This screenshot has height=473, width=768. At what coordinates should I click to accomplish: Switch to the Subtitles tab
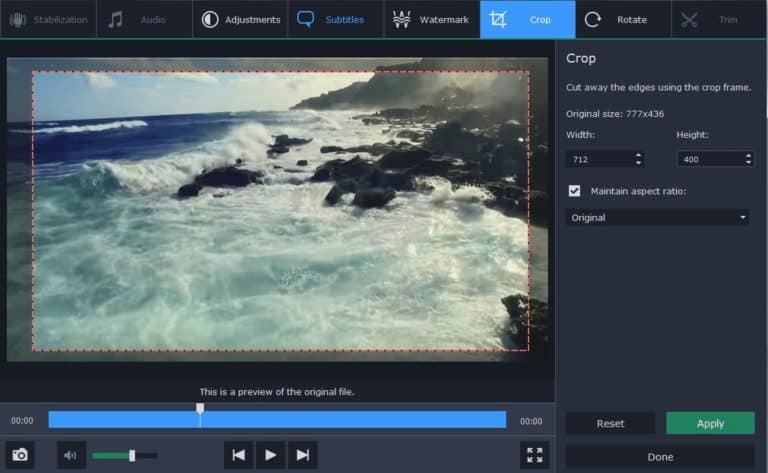point(335,19)
